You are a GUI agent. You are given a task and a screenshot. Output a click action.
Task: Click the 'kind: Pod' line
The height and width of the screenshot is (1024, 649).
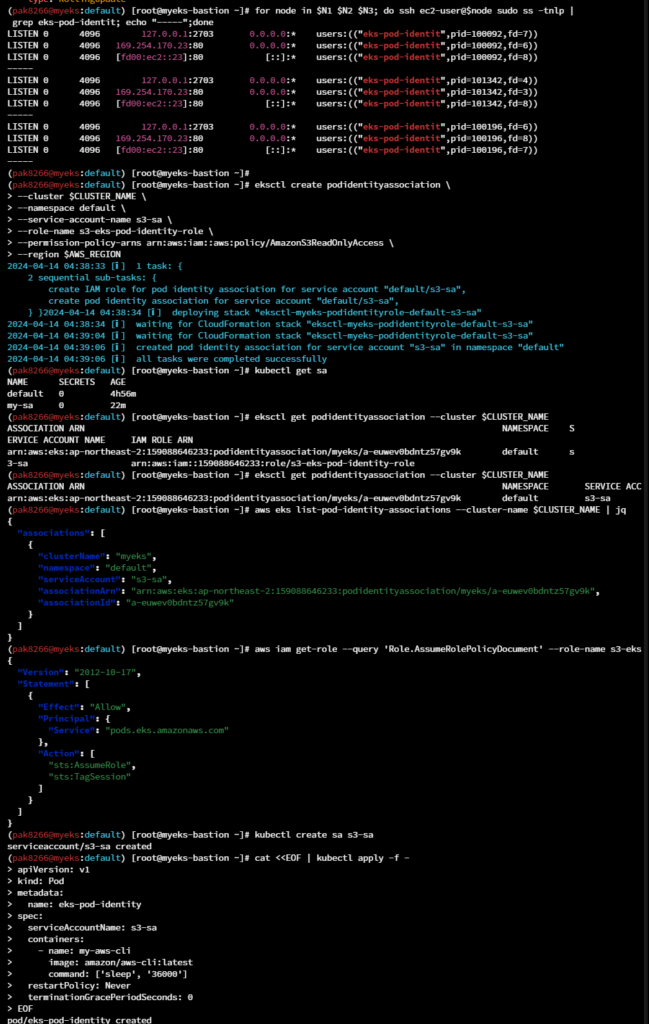(x=40, y=882)
